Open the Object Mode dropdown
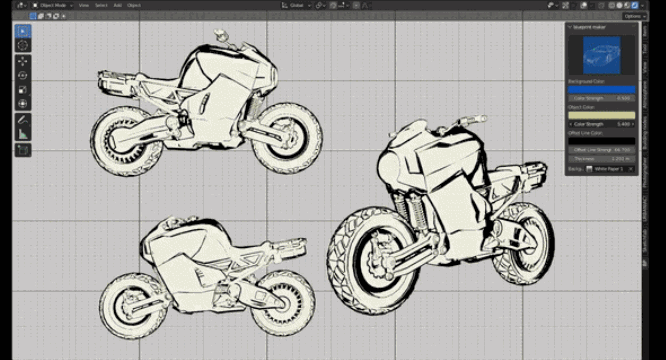This screenshot has height=360, width=666. pos(52,6)
